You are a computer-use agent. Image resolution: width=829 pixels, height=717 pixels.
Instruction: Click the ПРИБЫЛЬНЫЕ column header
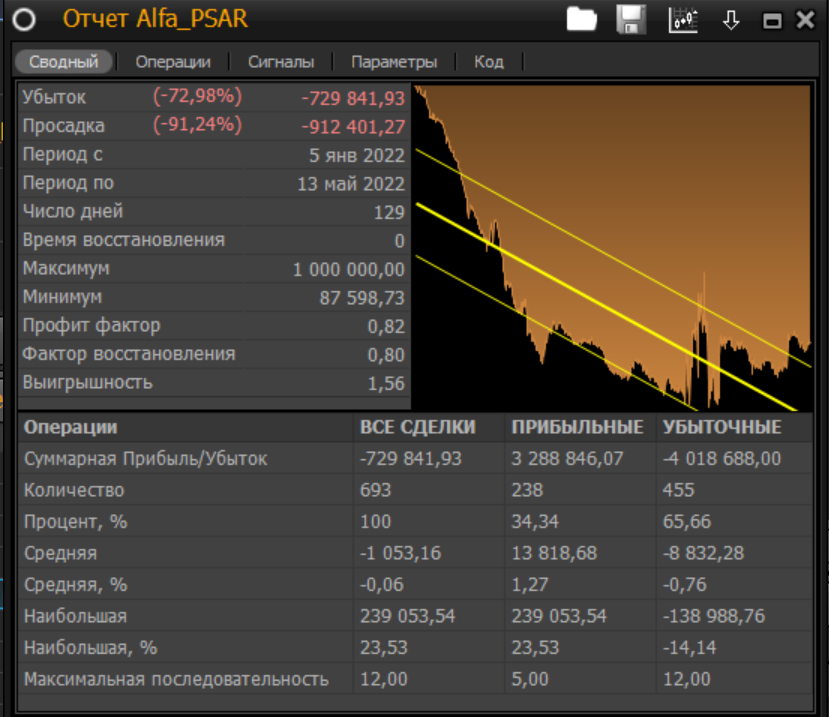point(577,427)
